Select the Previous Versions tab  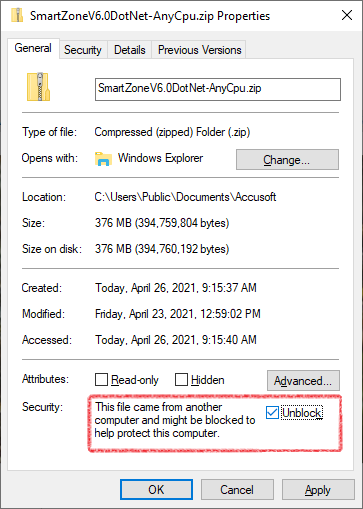coord(199,50)
